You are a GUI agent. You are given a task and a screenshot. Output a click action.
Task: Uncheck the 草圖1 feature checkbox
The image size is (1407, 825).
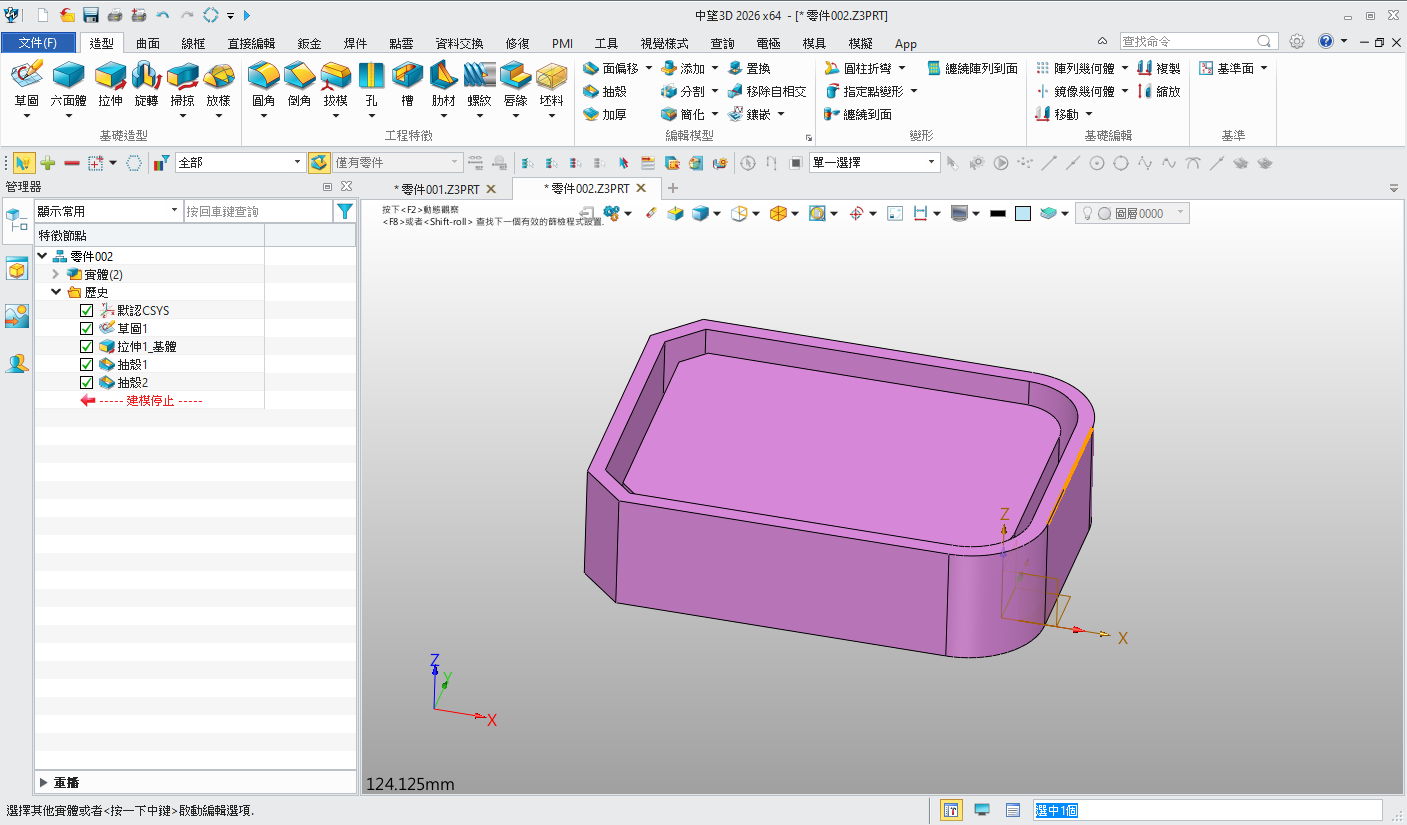point(86,328)
